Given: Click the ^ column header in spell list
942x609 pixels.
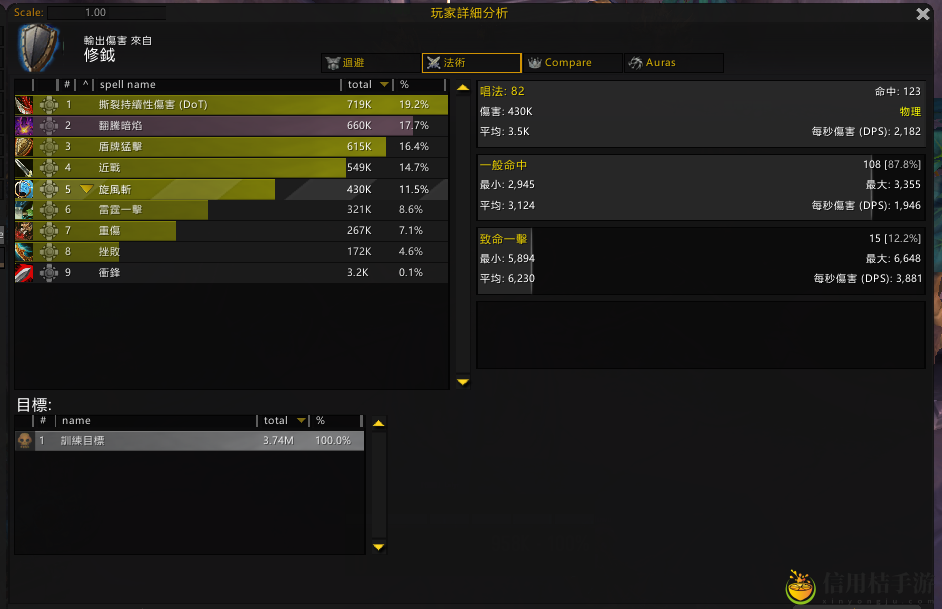Looking at the screenshot, I should (x=85, y=85).
